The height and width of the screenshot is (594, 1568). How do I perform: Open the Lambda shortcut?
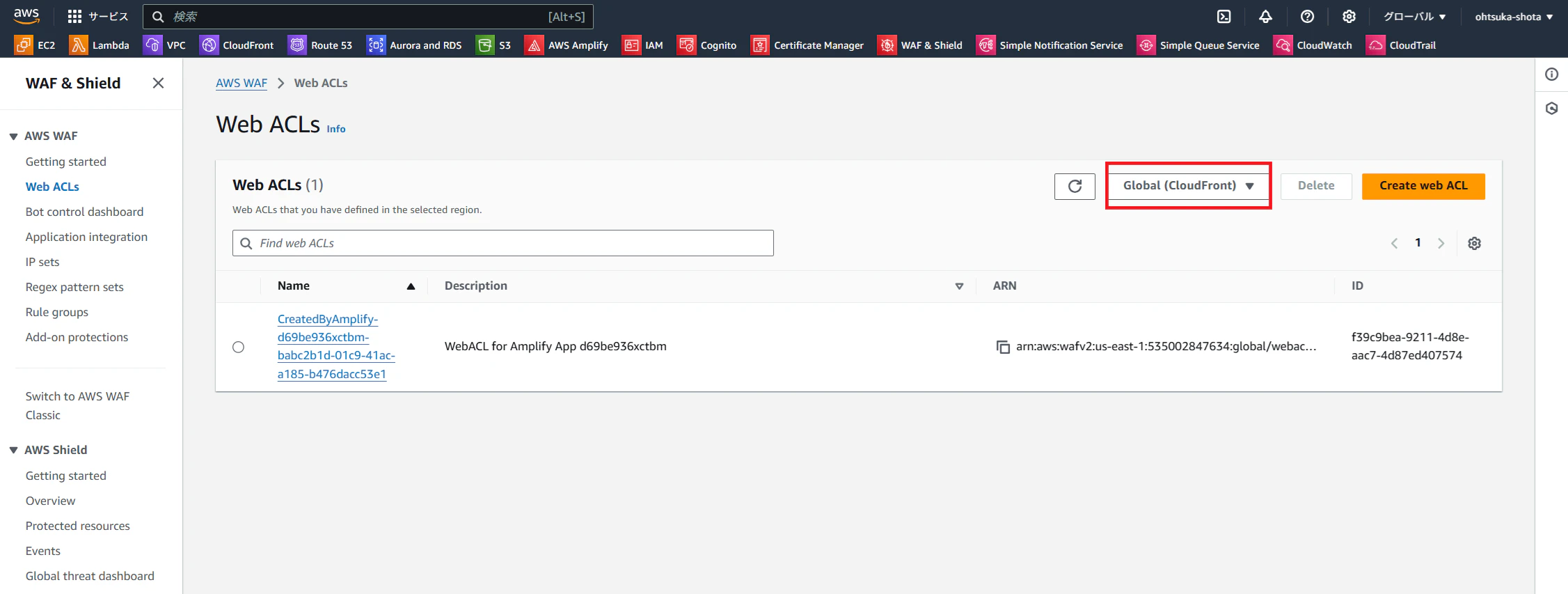100,45
